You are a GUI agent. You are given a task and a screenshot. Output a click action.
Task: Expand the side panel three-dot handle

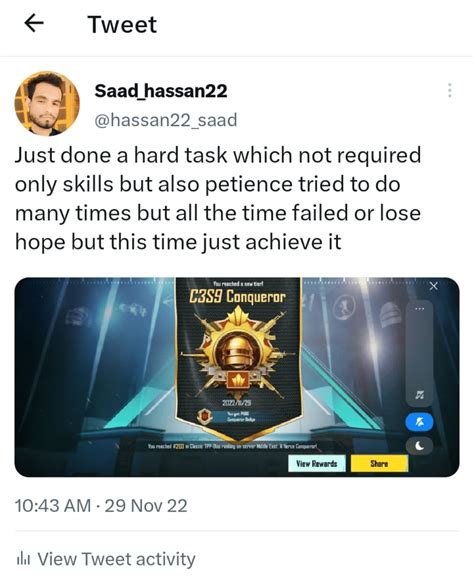tap(420, 309)
